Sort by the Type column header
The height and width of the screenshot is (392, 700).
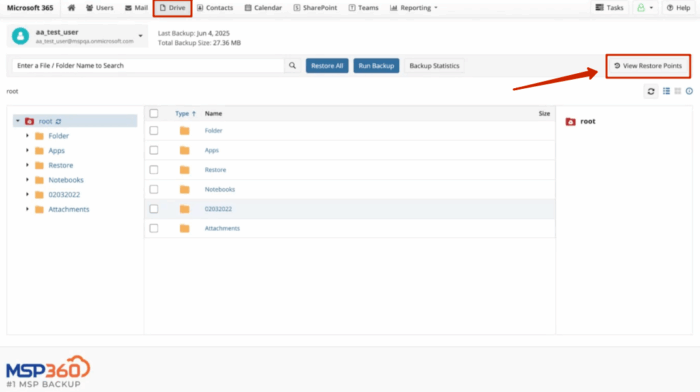[185, 113]
